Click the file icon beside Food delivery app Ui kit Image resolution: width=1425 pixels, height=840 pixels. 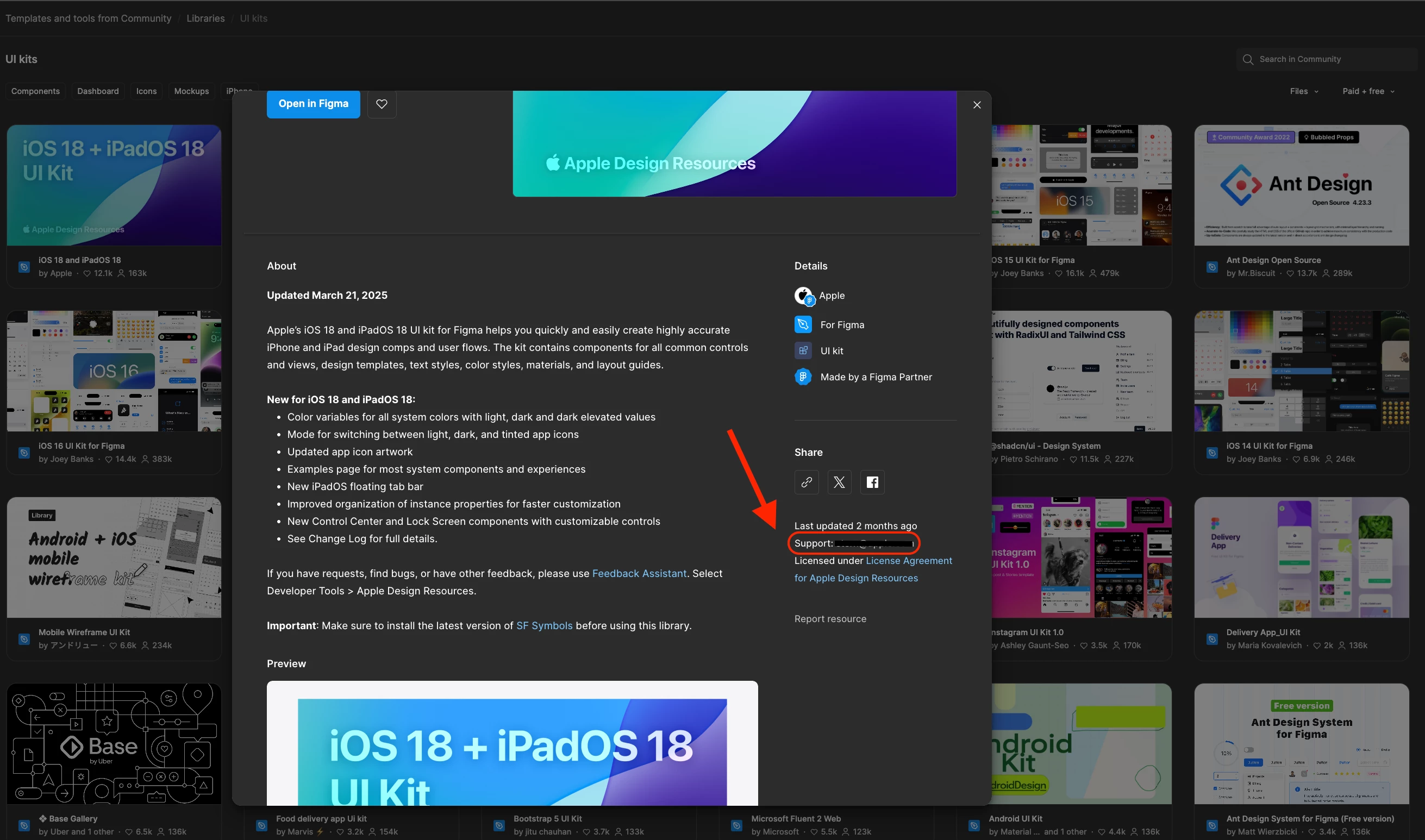click(x=261, y=825)
